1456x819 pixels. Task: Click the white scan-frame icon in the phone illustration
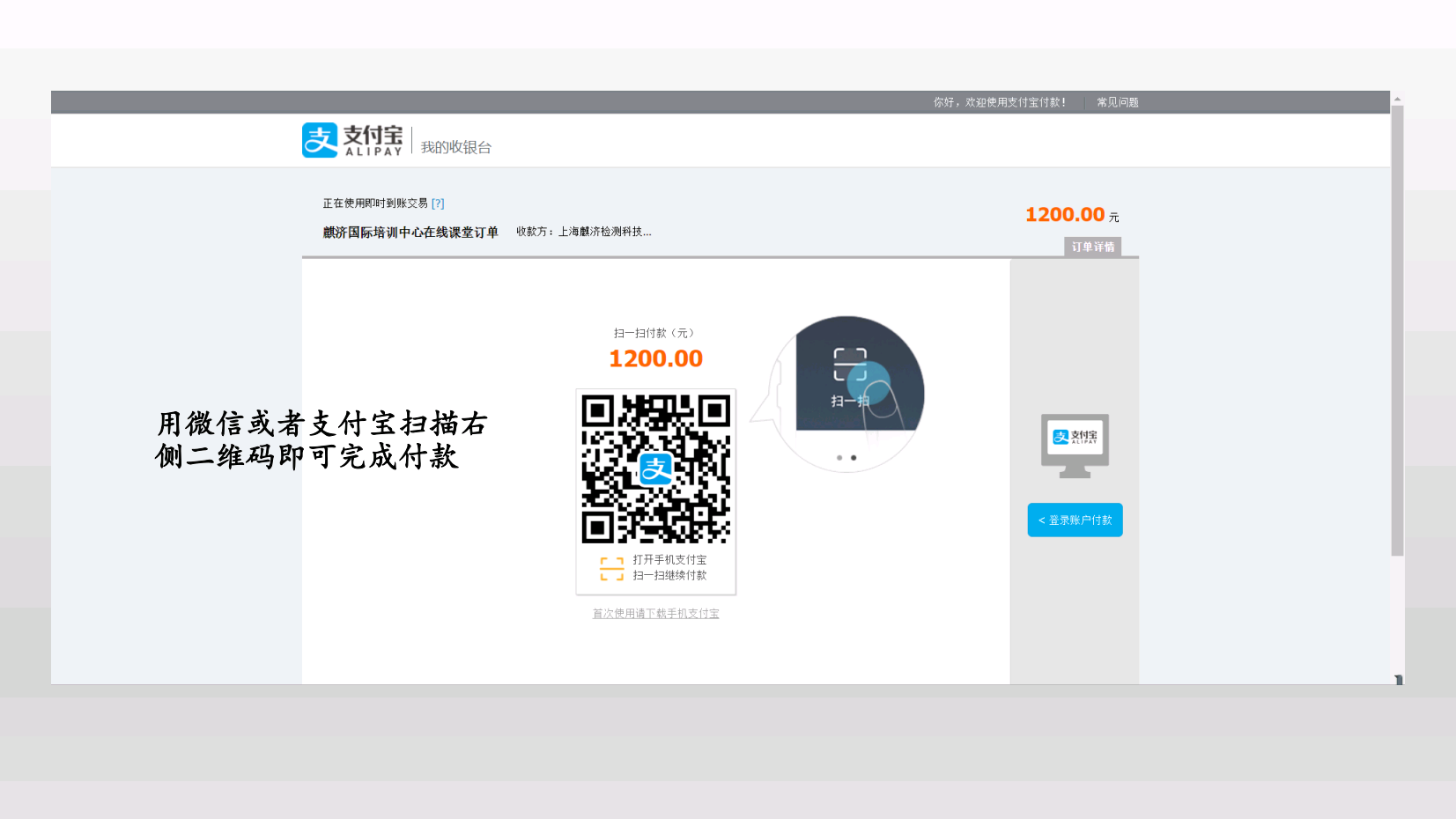coord(850,364)
